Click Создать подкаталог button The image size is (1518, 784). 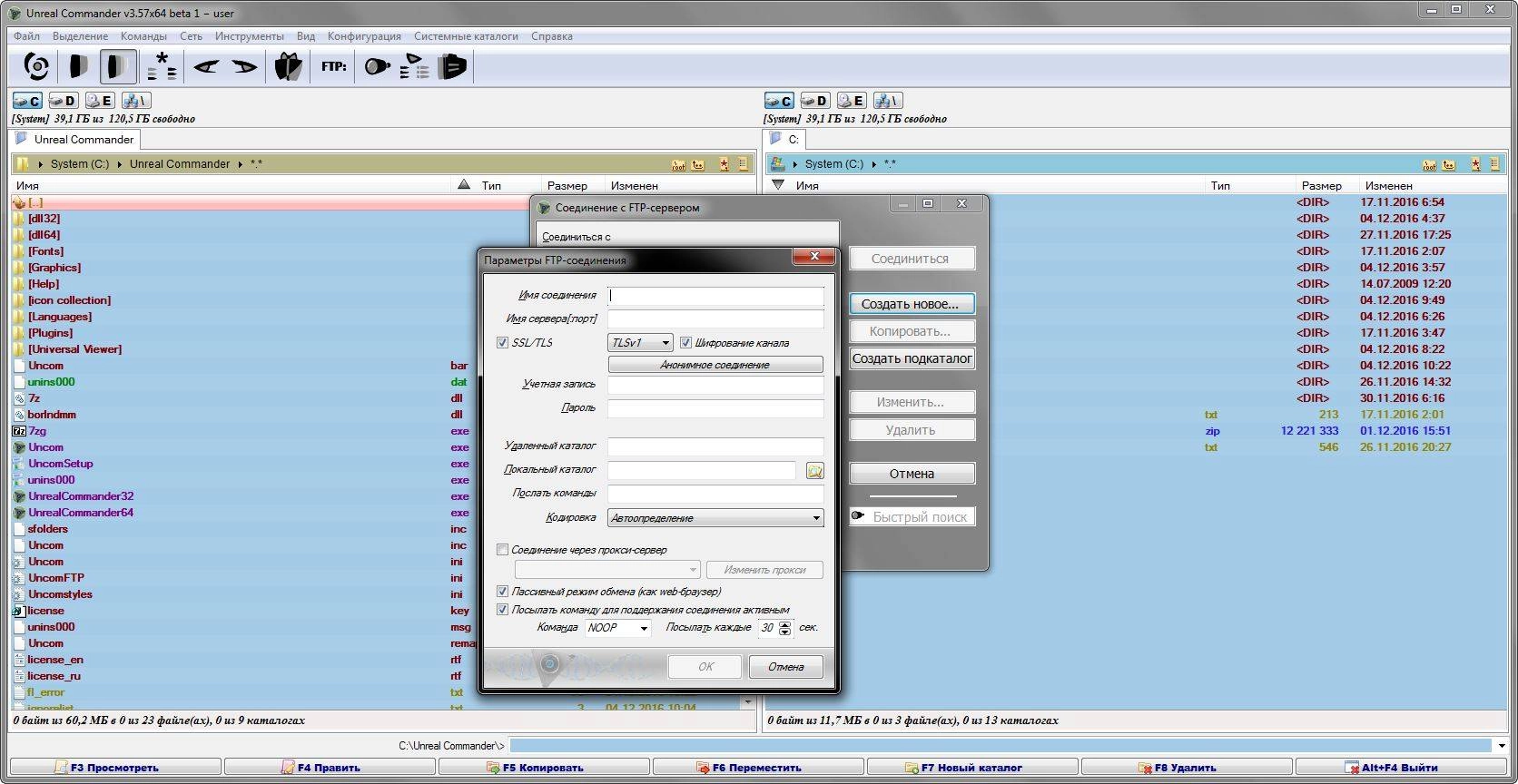coord(912,358)
